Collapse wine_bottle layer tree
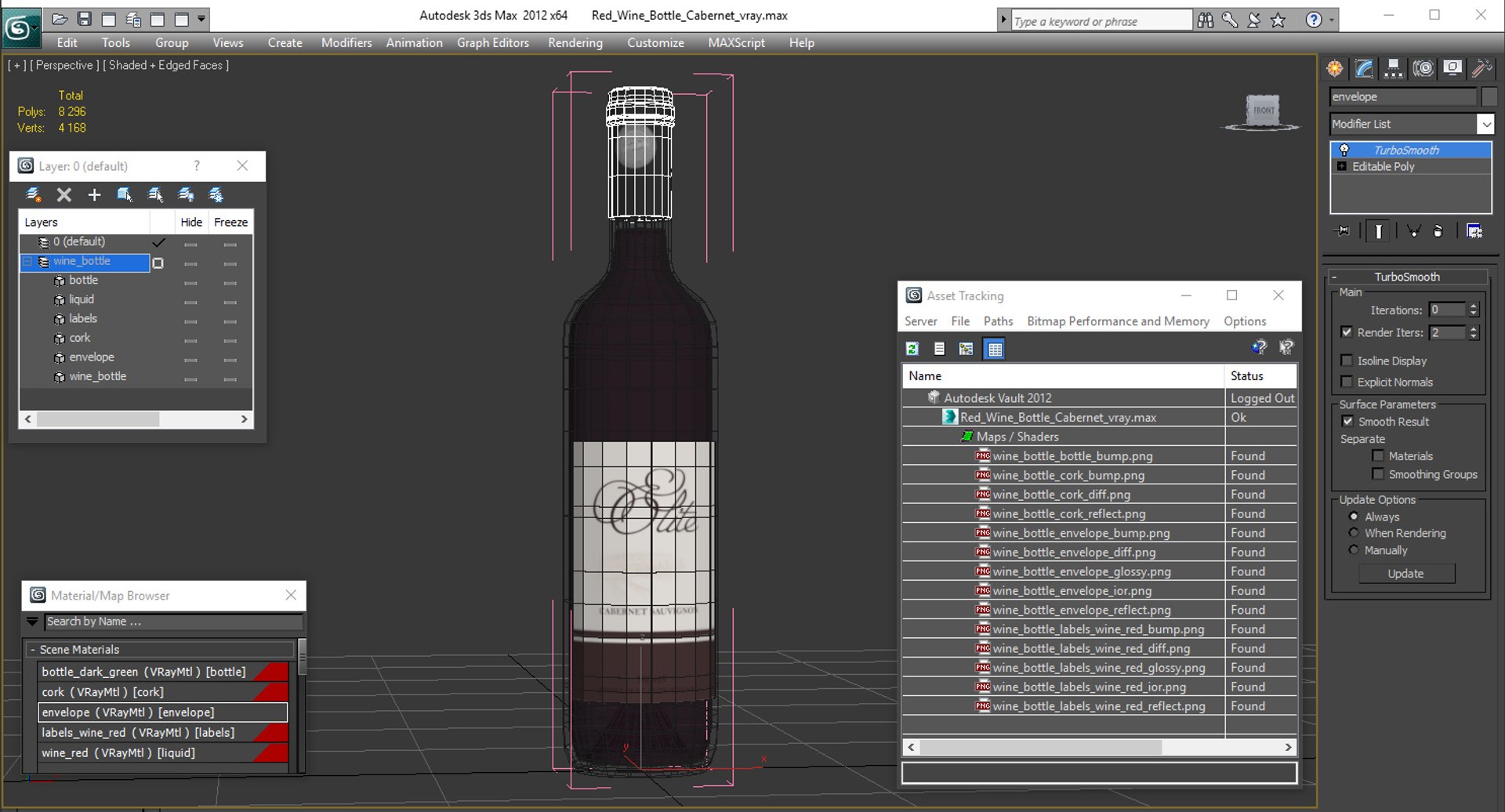 [x=27, y=261]
